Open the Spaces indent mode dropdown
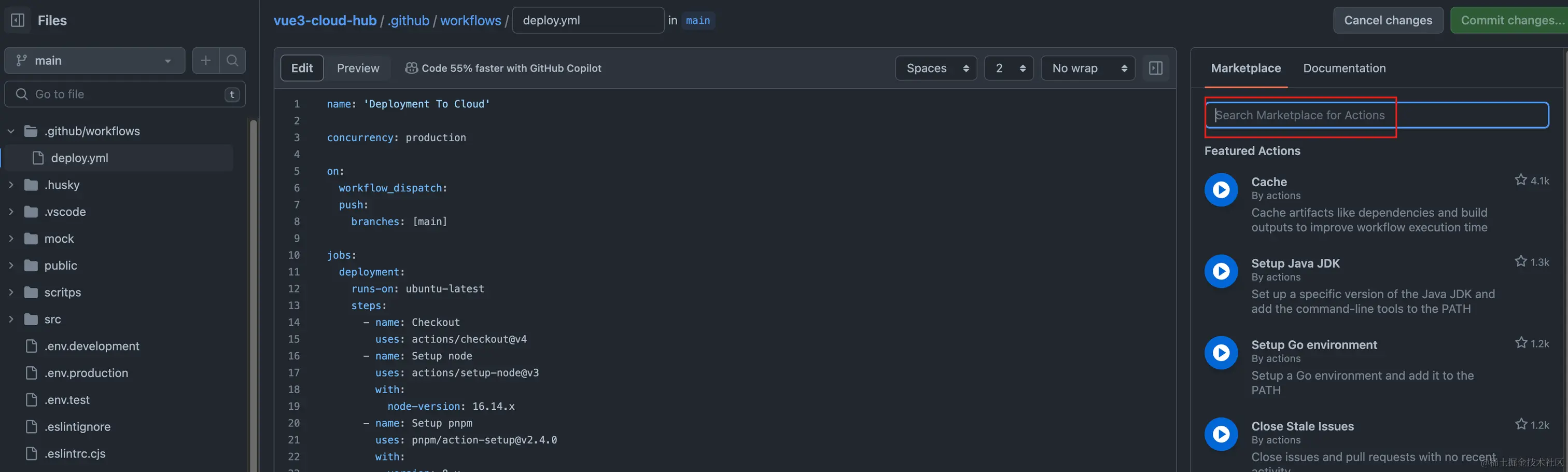This screenshot has width=1568, height=472. coord(936,68)
